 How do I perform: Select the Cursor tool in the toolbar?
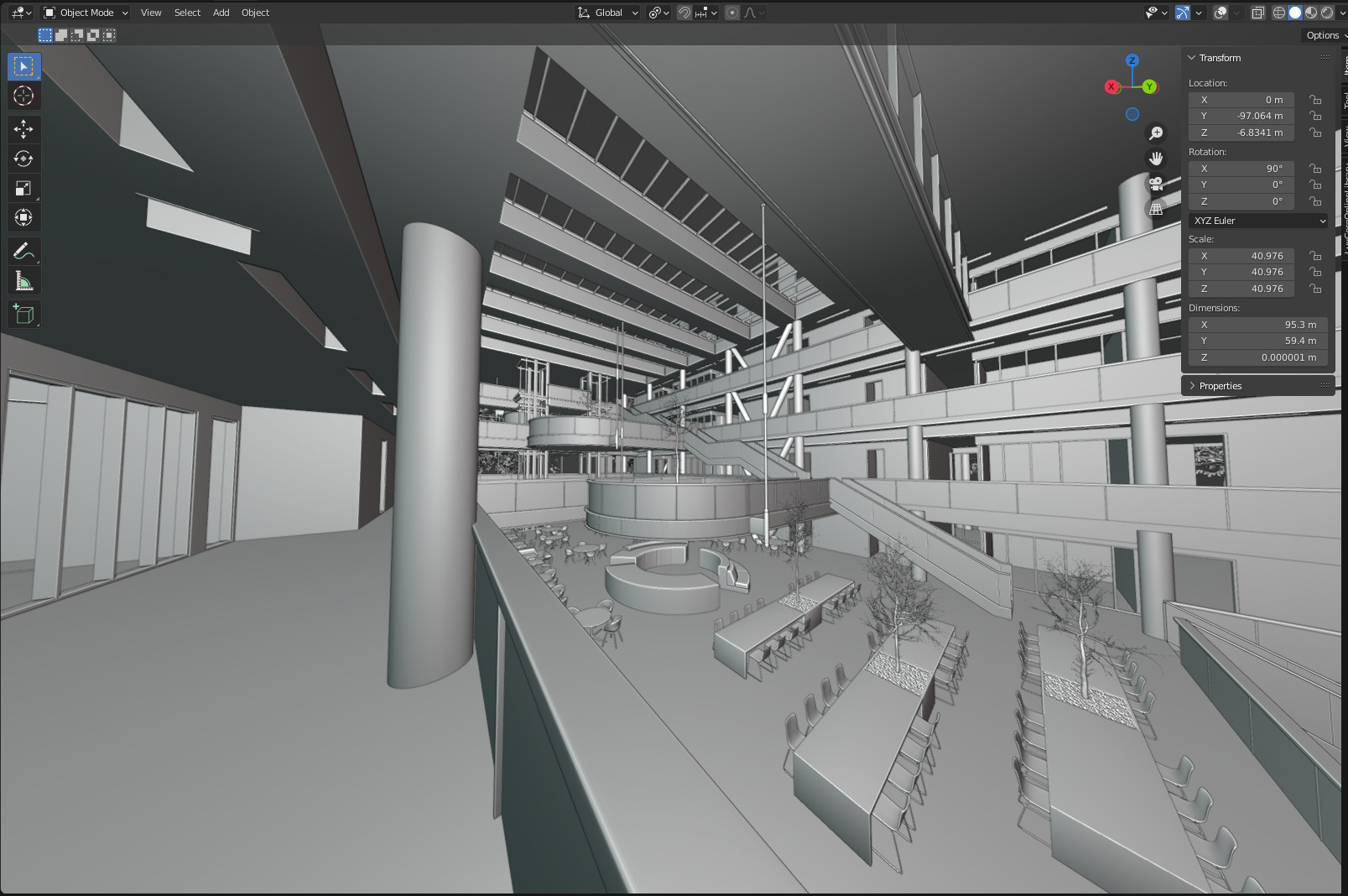23,96
